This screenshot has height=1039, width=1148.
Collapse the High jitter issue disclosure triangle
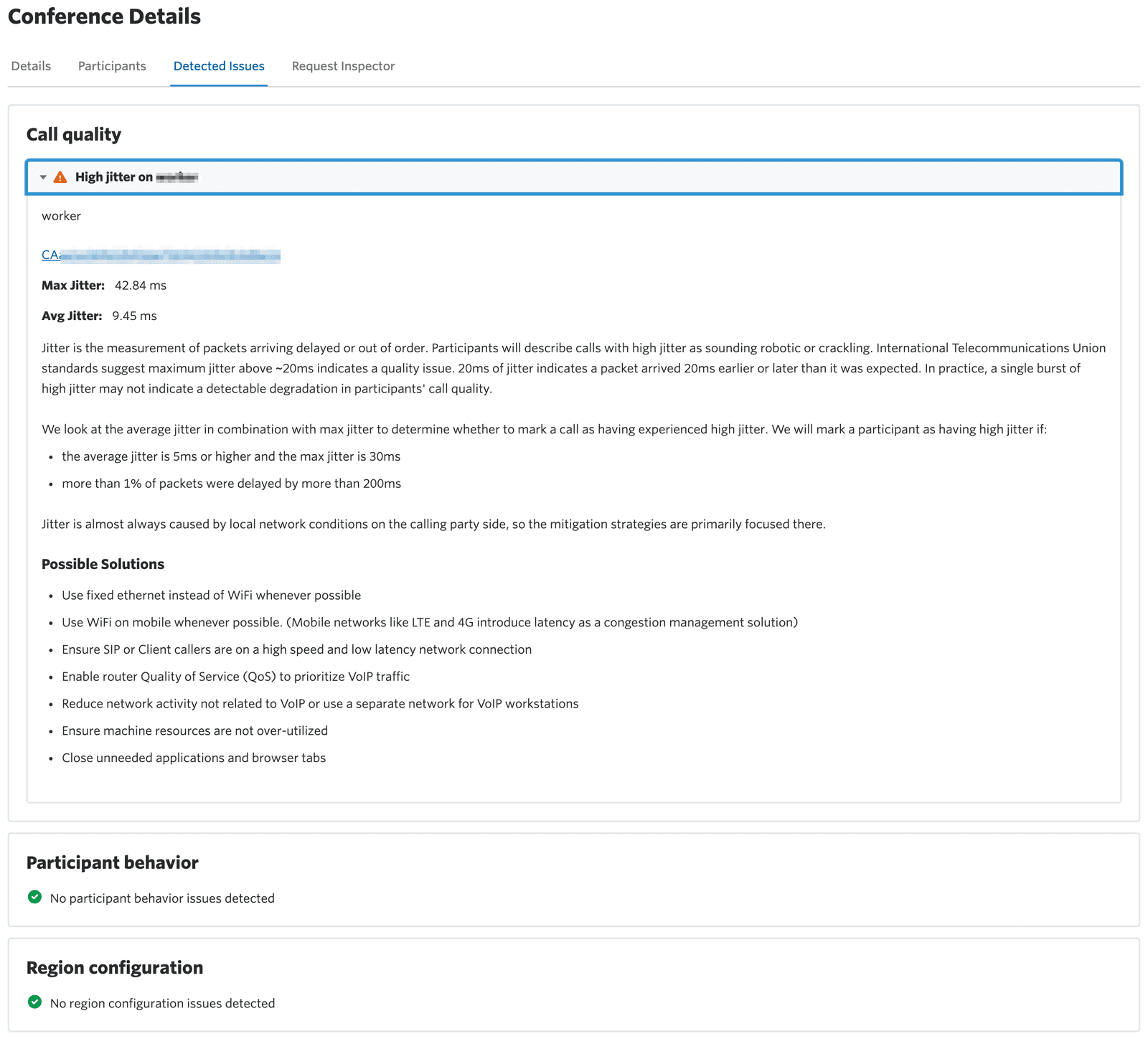(x=43, y=177)
